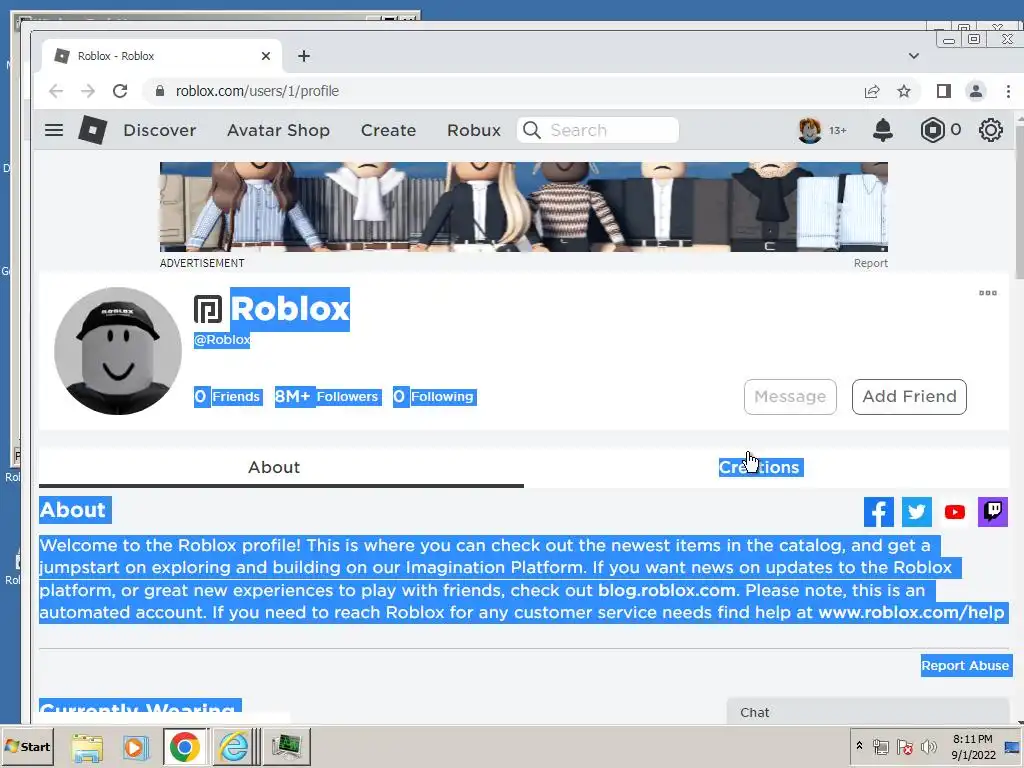Share this page icon

click(872, 91)
